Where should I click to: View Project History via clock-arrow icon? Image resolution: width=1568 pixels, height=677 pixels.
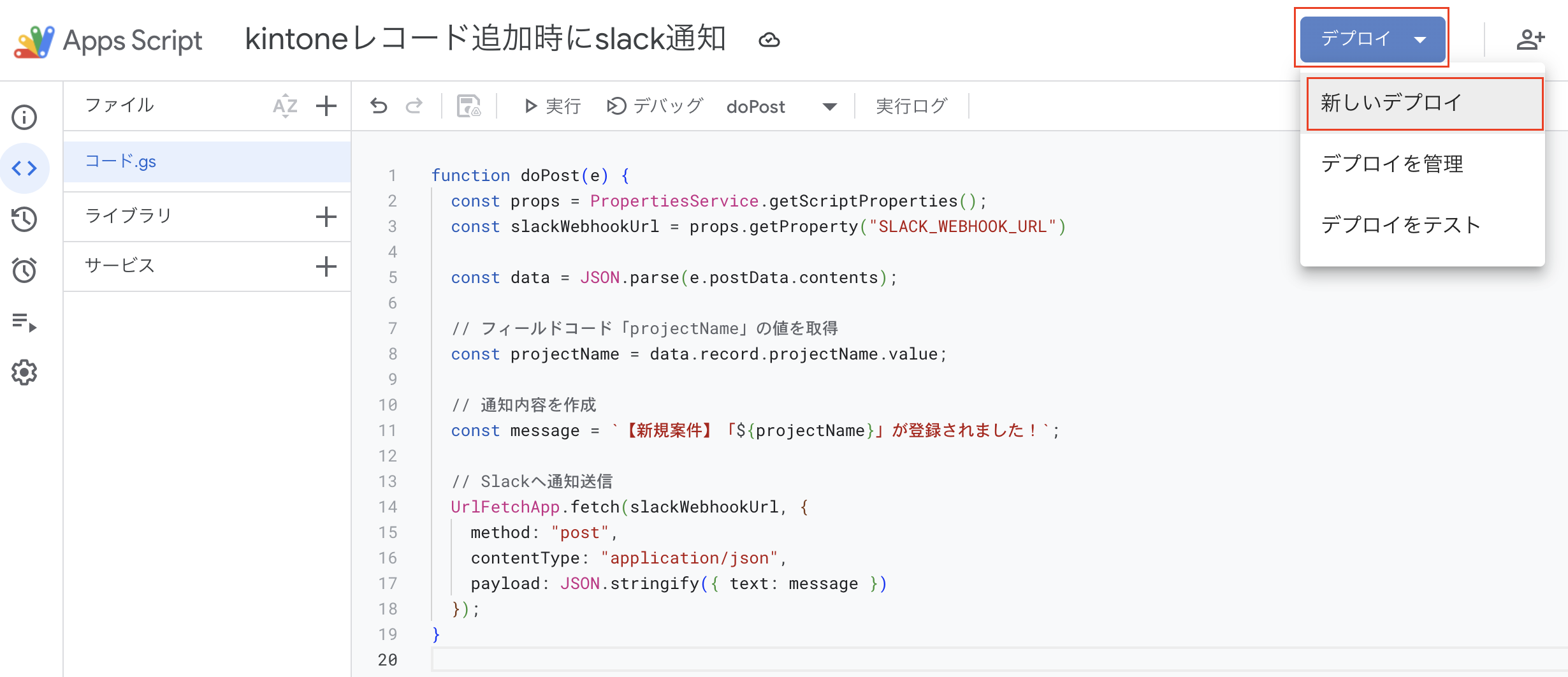point(24,219)
